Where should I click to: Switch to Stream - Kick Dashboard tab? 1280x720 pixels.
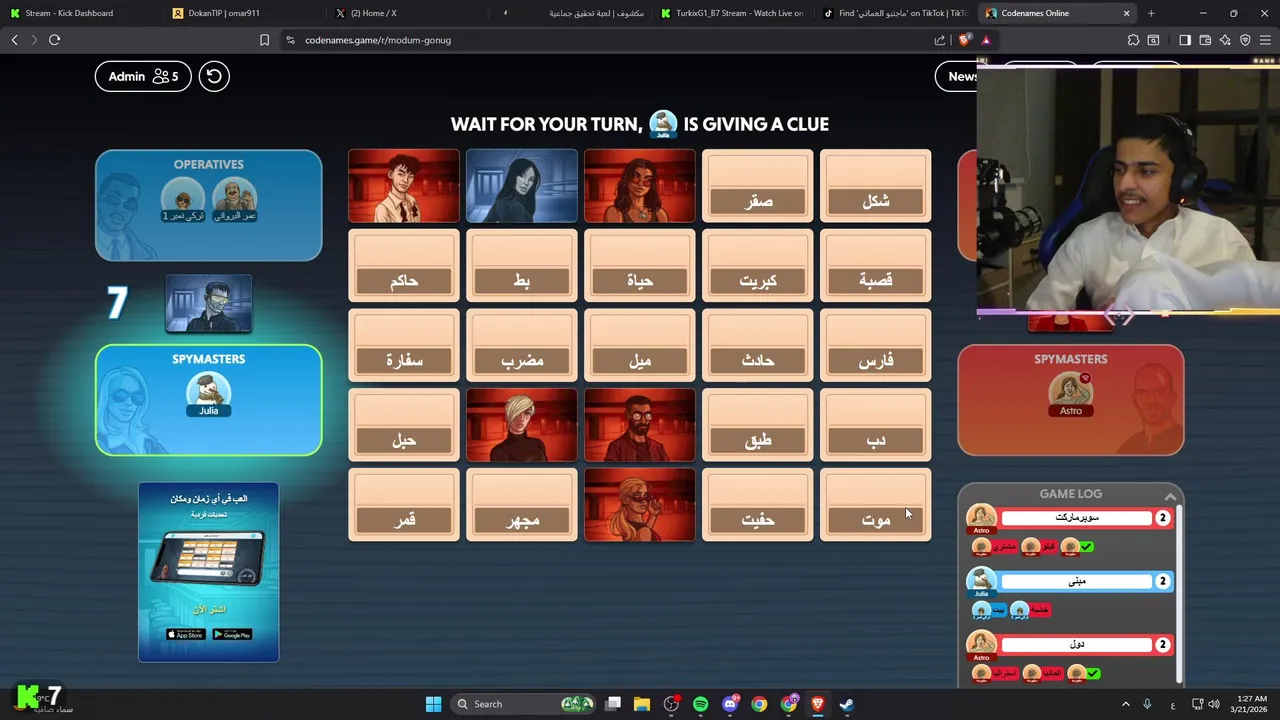pyautogui.click(x=78, y=13)
